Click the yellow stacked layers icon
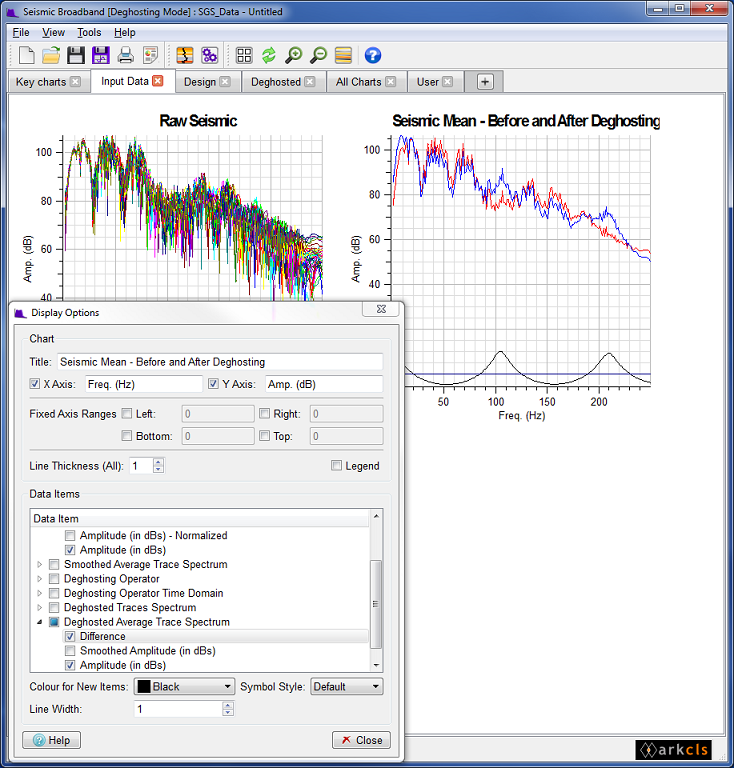Image resolution: width=734 pixels, height=768 pixels. [343, 55]
